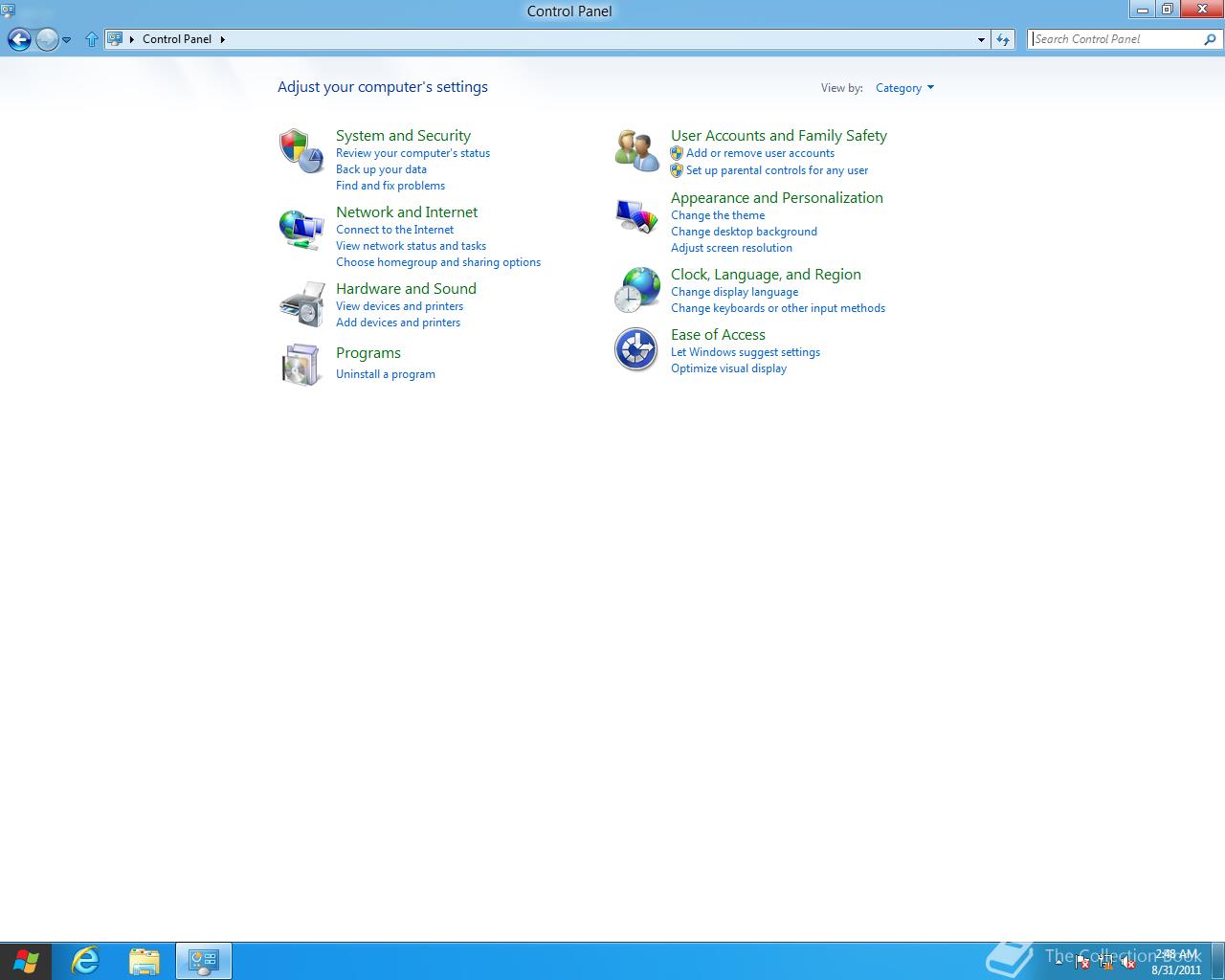Viewport: 1225px width, 980px height.
Task: Click Change the theme
Action: 718,215
